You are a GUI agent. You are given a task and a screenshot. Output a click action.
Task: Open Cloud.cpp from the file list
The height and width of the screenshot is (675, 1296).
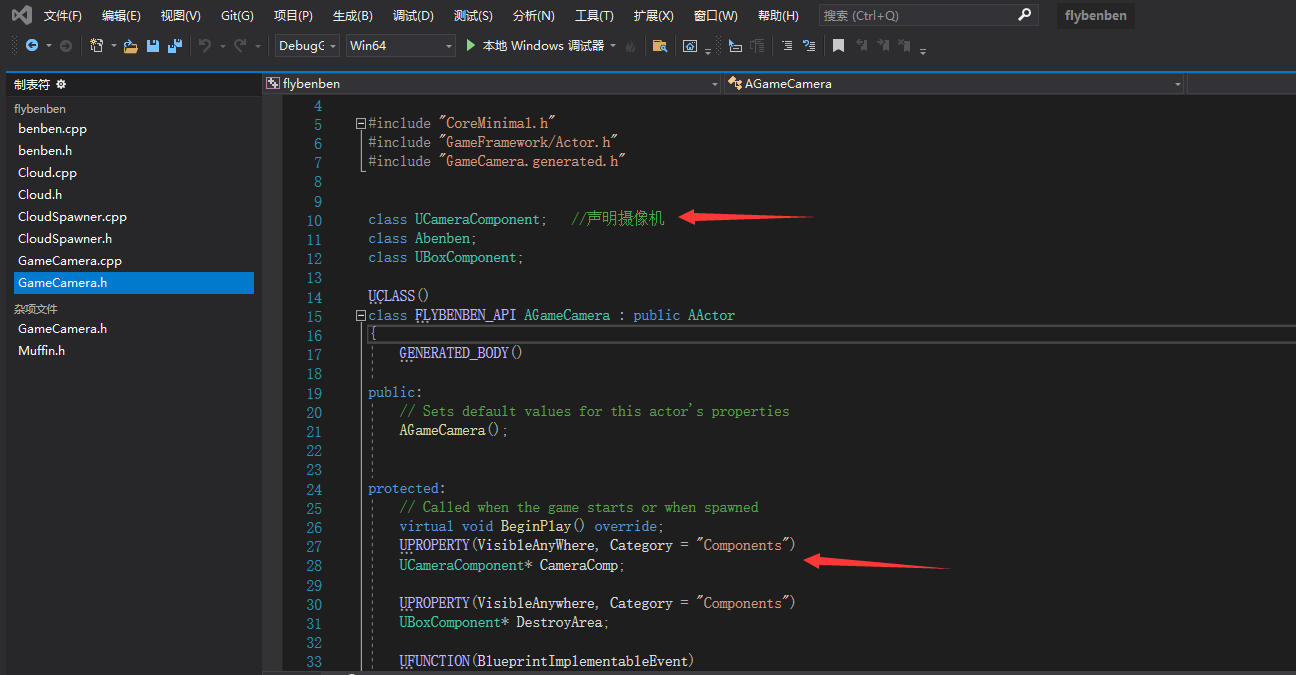(x=47, y=173)
